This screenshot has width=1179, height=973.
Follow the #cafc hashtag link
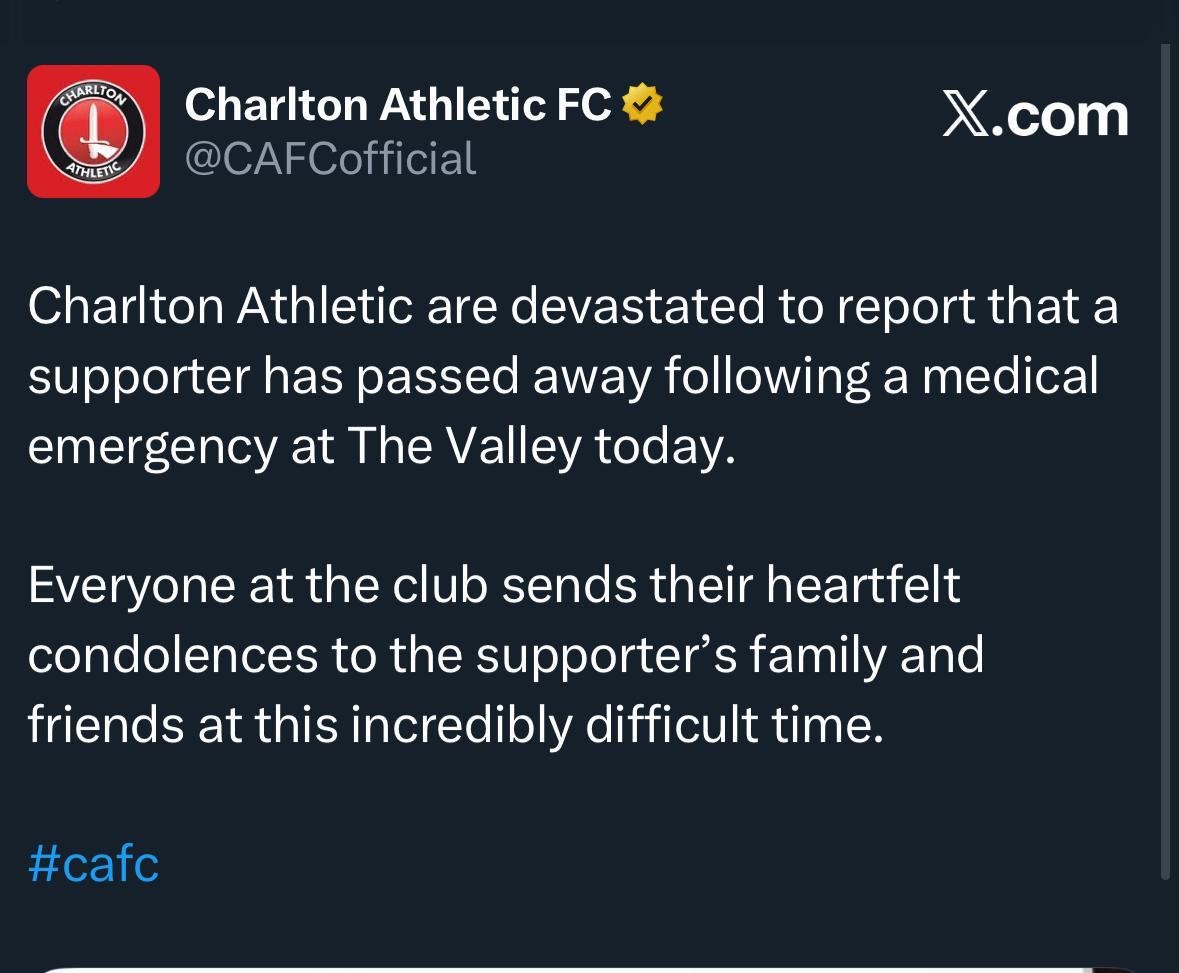point(93,863)
